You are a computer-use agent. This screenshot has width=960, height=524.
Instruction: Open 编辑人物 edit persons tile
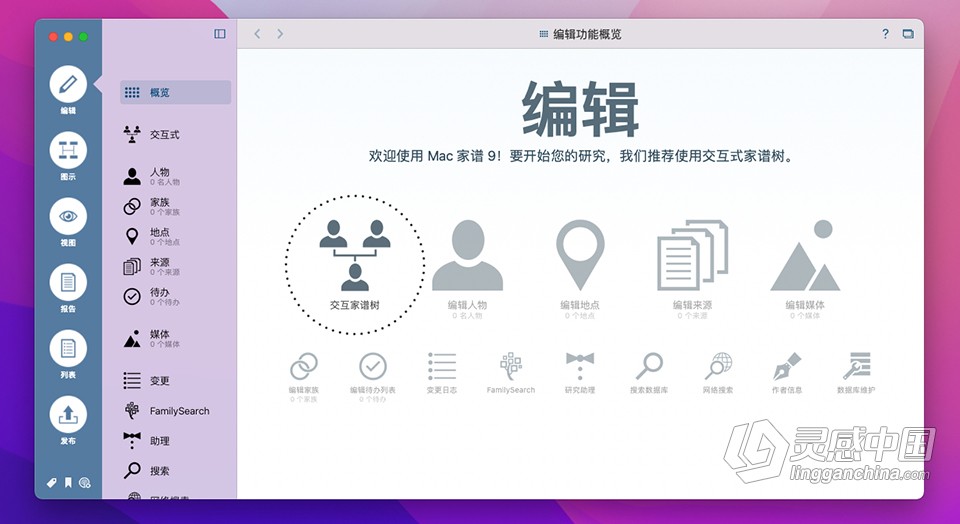pos(468,268)
